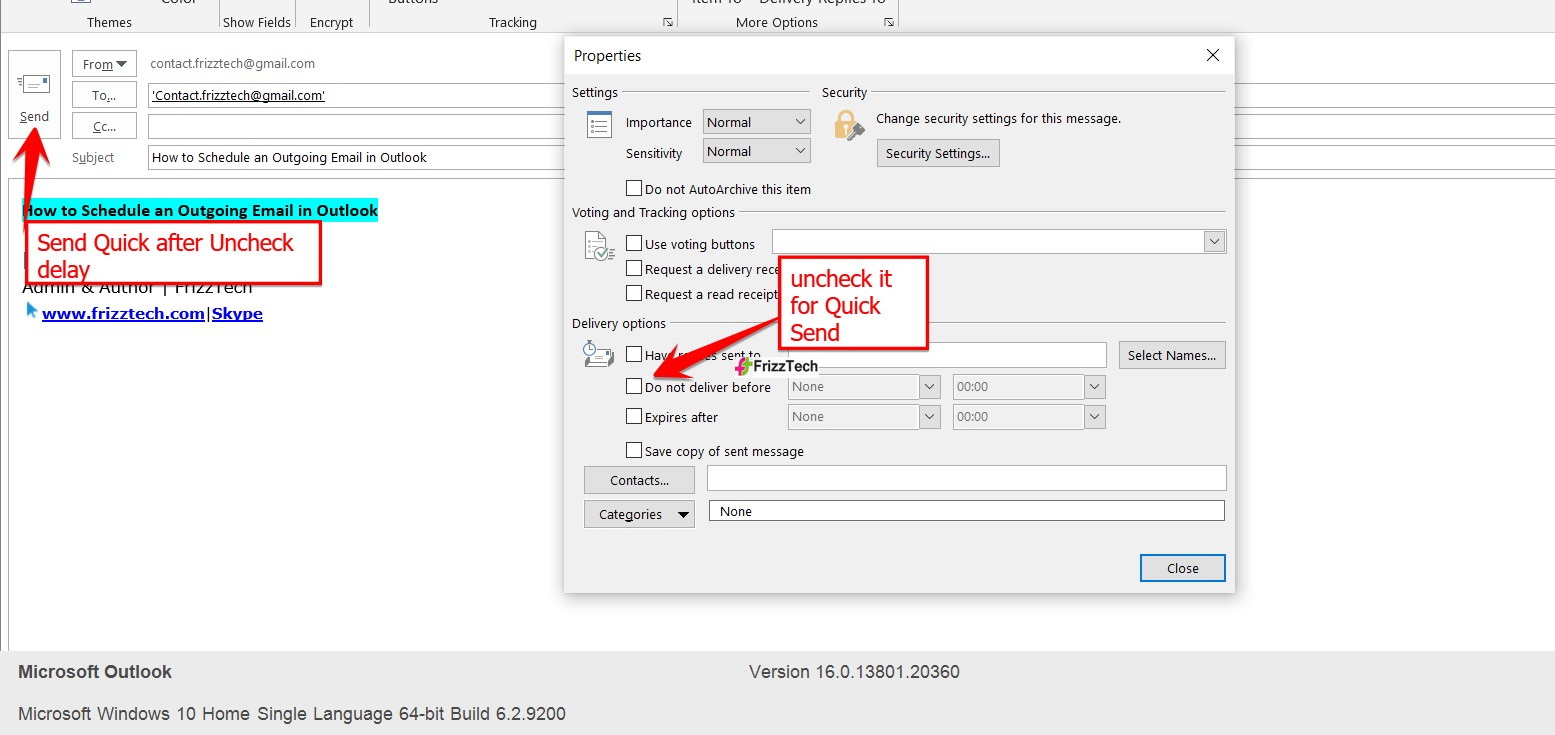Open www.frizztech.com link in signature
1555x735 pixels.
point(123,313)
